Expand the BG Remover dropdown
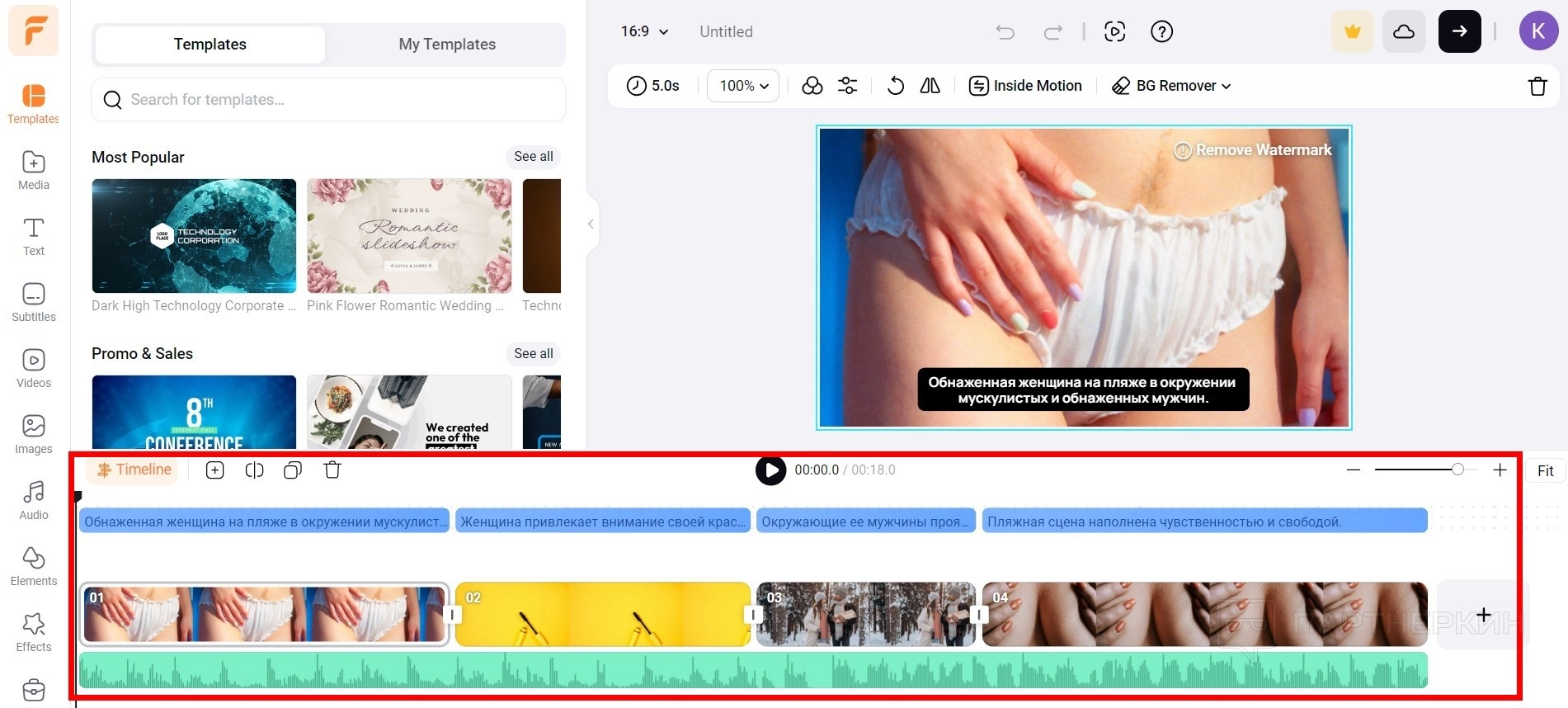 [x=1171, y=86]
